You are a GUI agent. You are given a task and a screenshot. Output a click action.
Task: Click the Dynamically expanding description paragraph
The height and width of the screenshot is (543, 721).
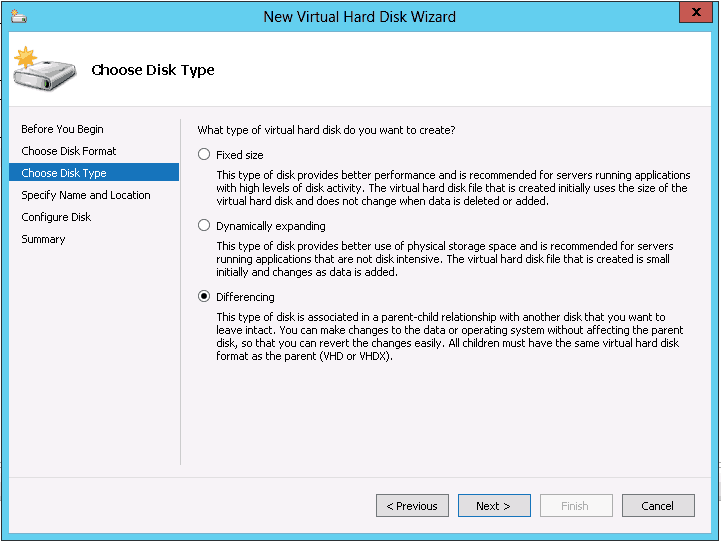(445, 259)
